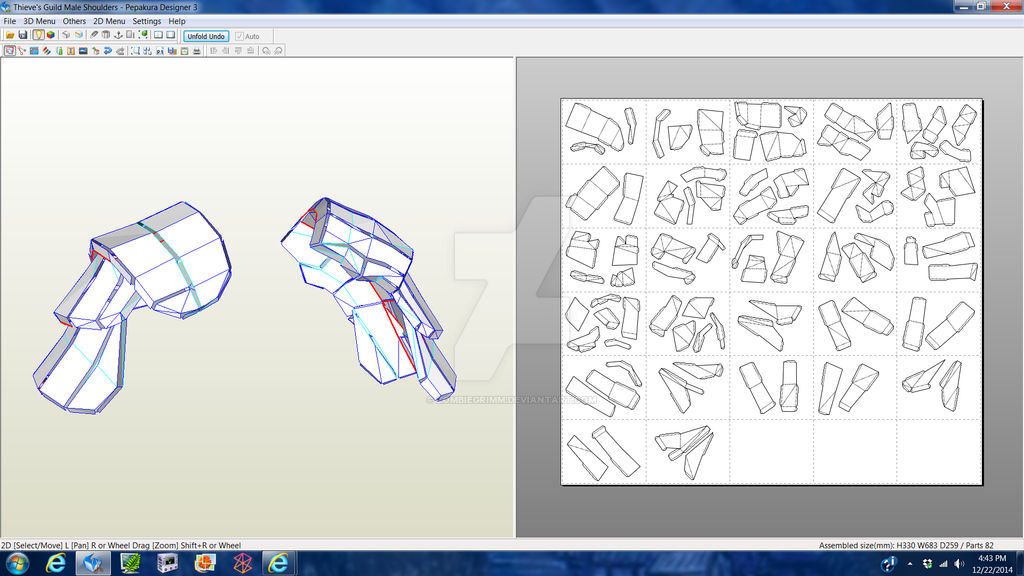This screenshot has height=576, width=1024.
Task: Click the green fern monitor taskbar icon
Action: 130,563
